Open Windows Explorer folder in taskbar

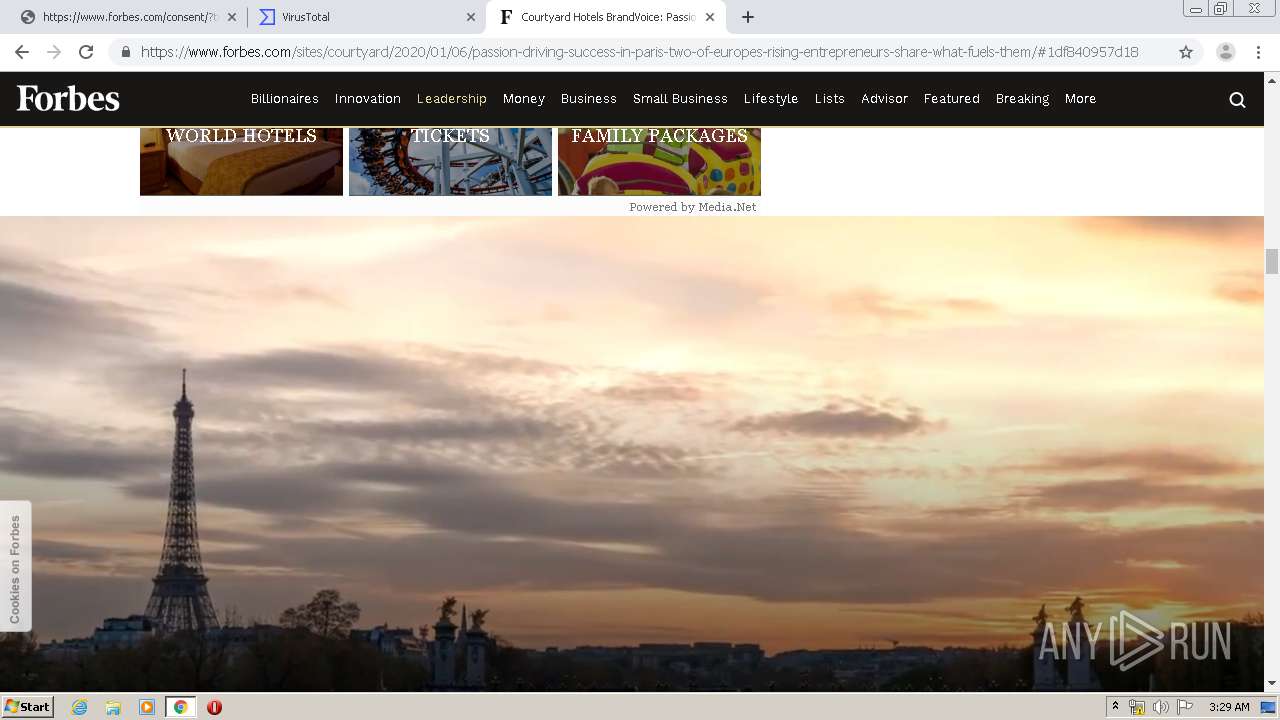pos(113,707)
